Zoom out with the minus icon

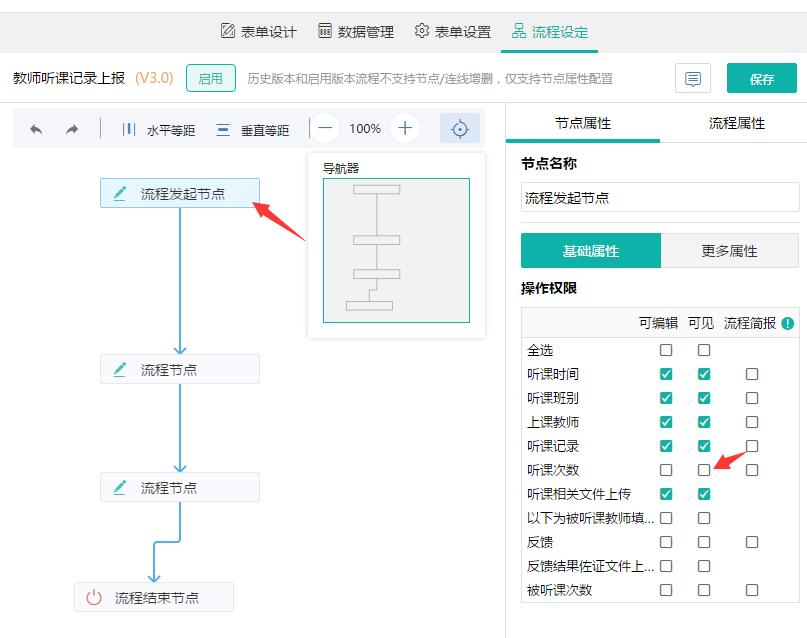(324, 128)
